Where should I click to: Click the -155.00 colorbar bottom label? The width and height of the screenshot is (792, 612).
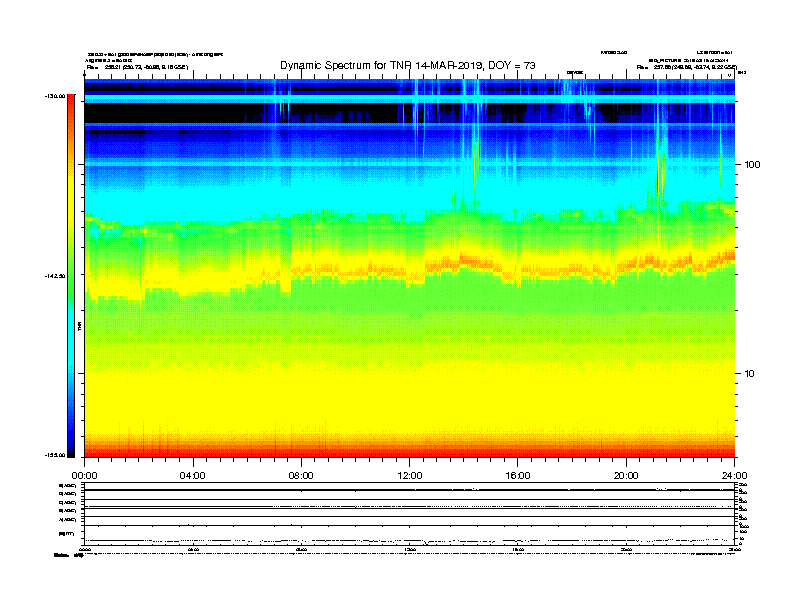[x=55, y=455]
